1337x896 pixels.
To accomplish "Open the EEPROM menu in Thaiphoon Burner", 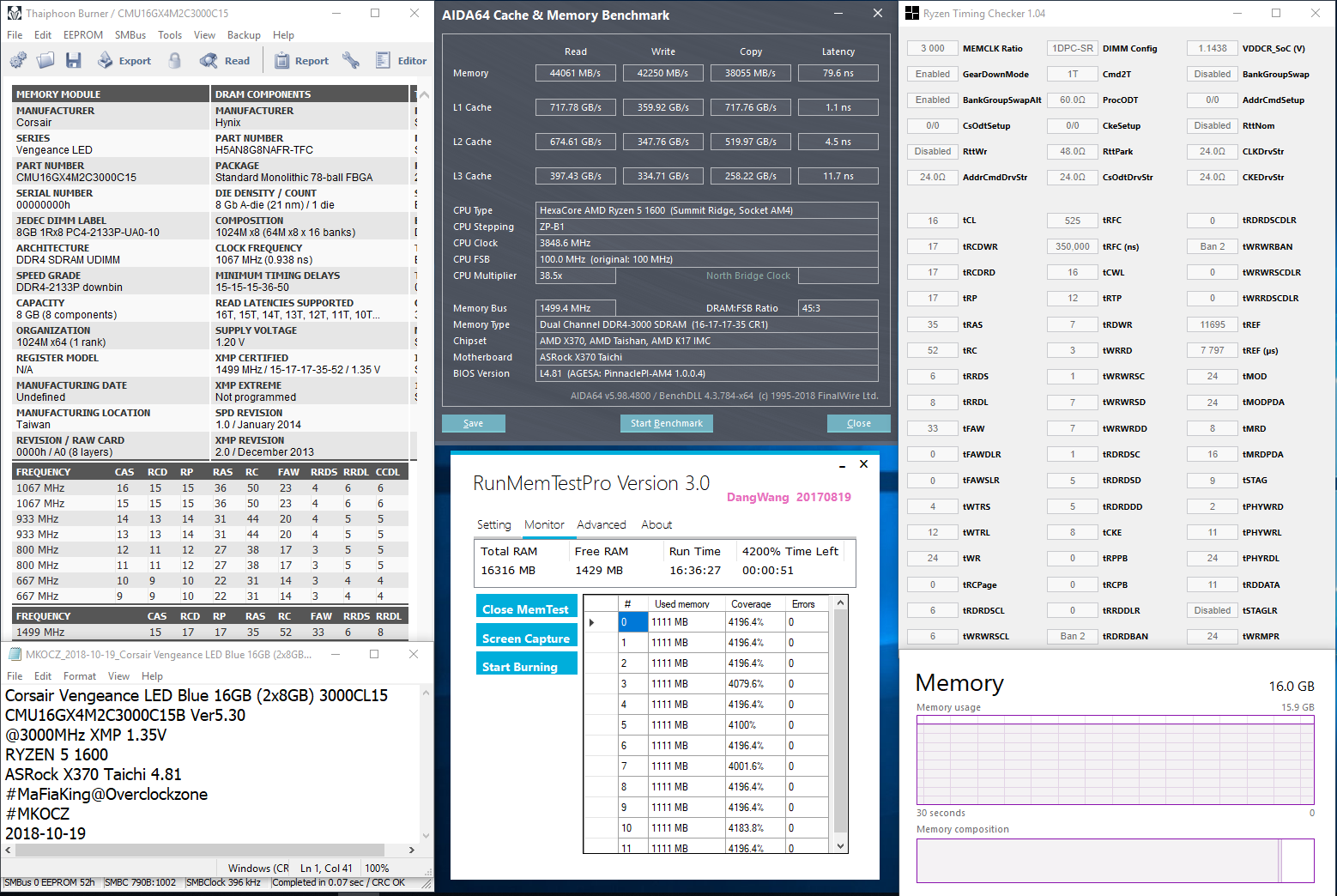I will pos(83,35).
